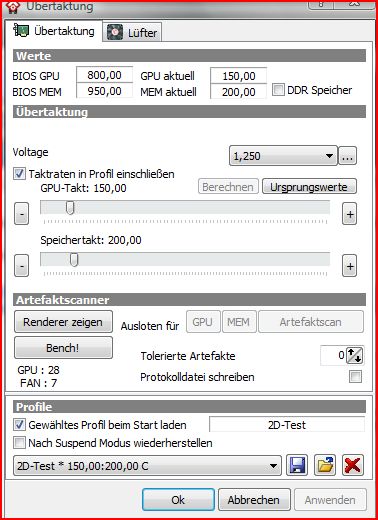Viewport: 378px width, 520px height.
Task: Switch to the Lüfter tab
Action: (x=132, y=32)
